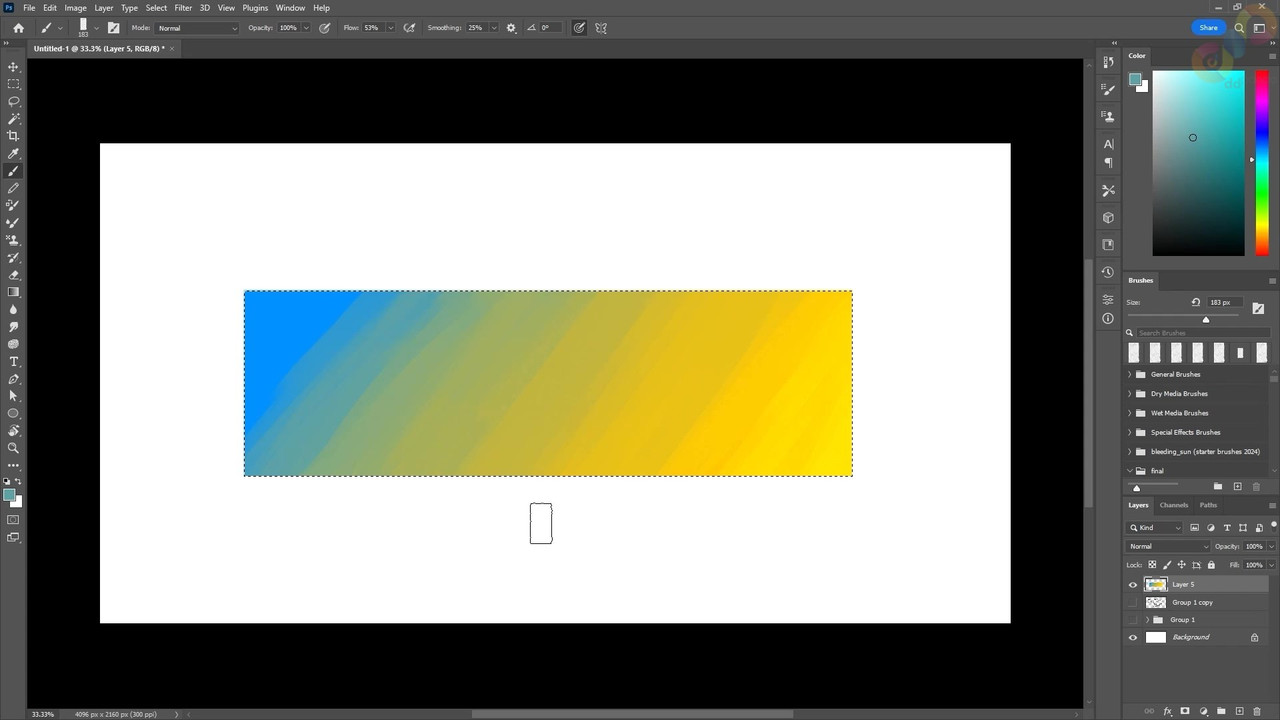Viewport: 1280px width, 720px height.
Task: Click the search icon at top right
Action: click(x=1239, y=28)
